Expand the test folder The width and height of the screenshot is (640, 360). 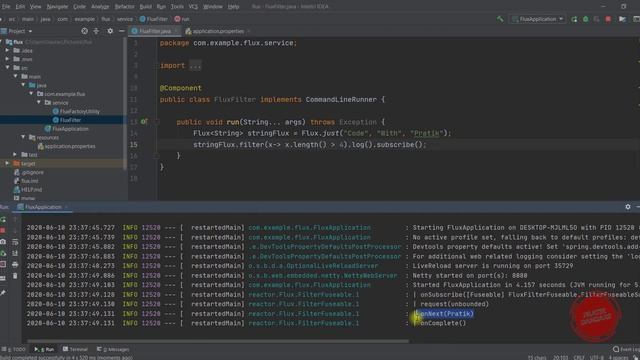[15, 155]
